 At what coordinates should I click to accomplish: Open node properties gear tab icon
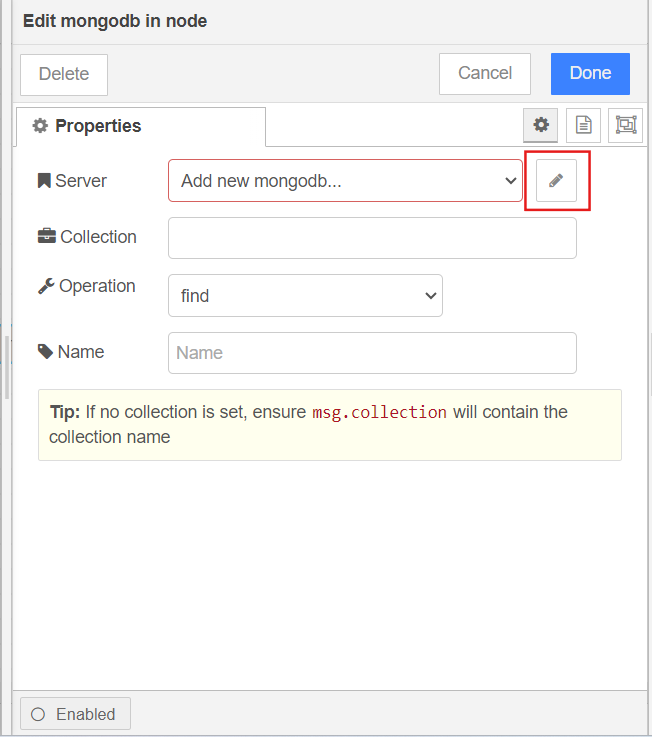(541, 125)
